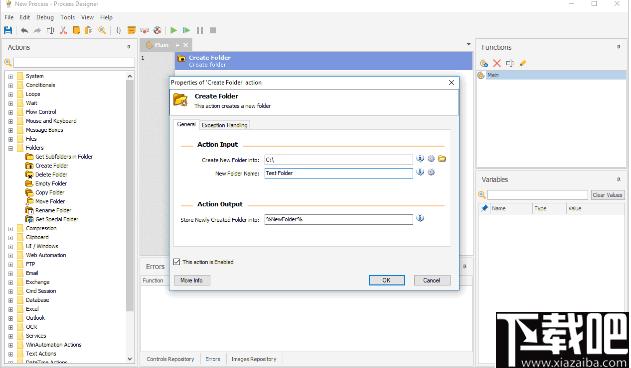Click the Redo arrow in the toolbar
This screenshot has width=631, height=368.
pyautogui.click(x=37, y=30)
